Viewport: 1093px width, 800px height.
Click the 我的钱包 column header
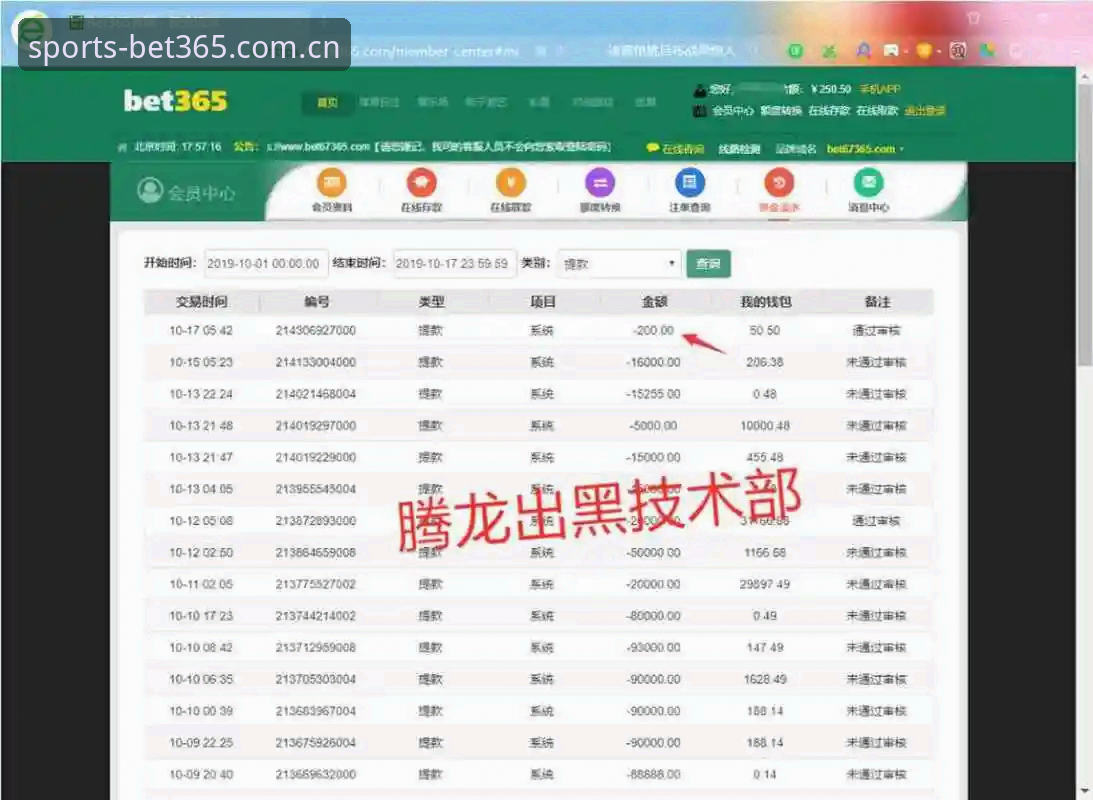(x=765, y=302)
